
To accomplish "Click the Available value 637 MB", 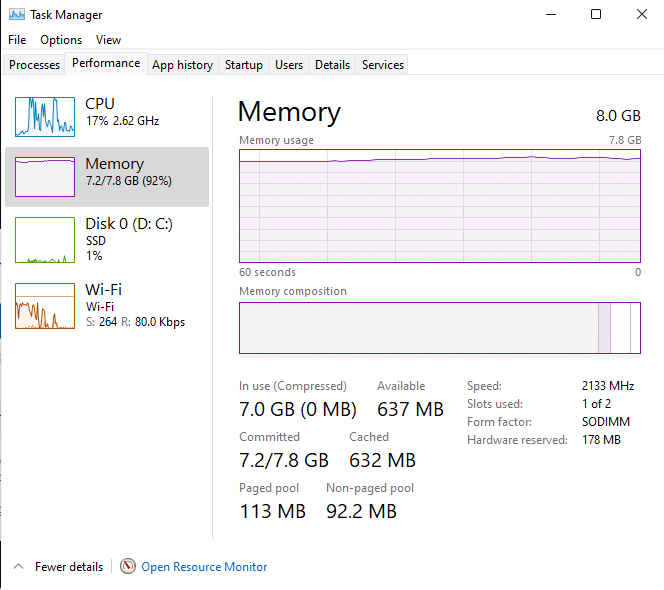I will 410,409.
